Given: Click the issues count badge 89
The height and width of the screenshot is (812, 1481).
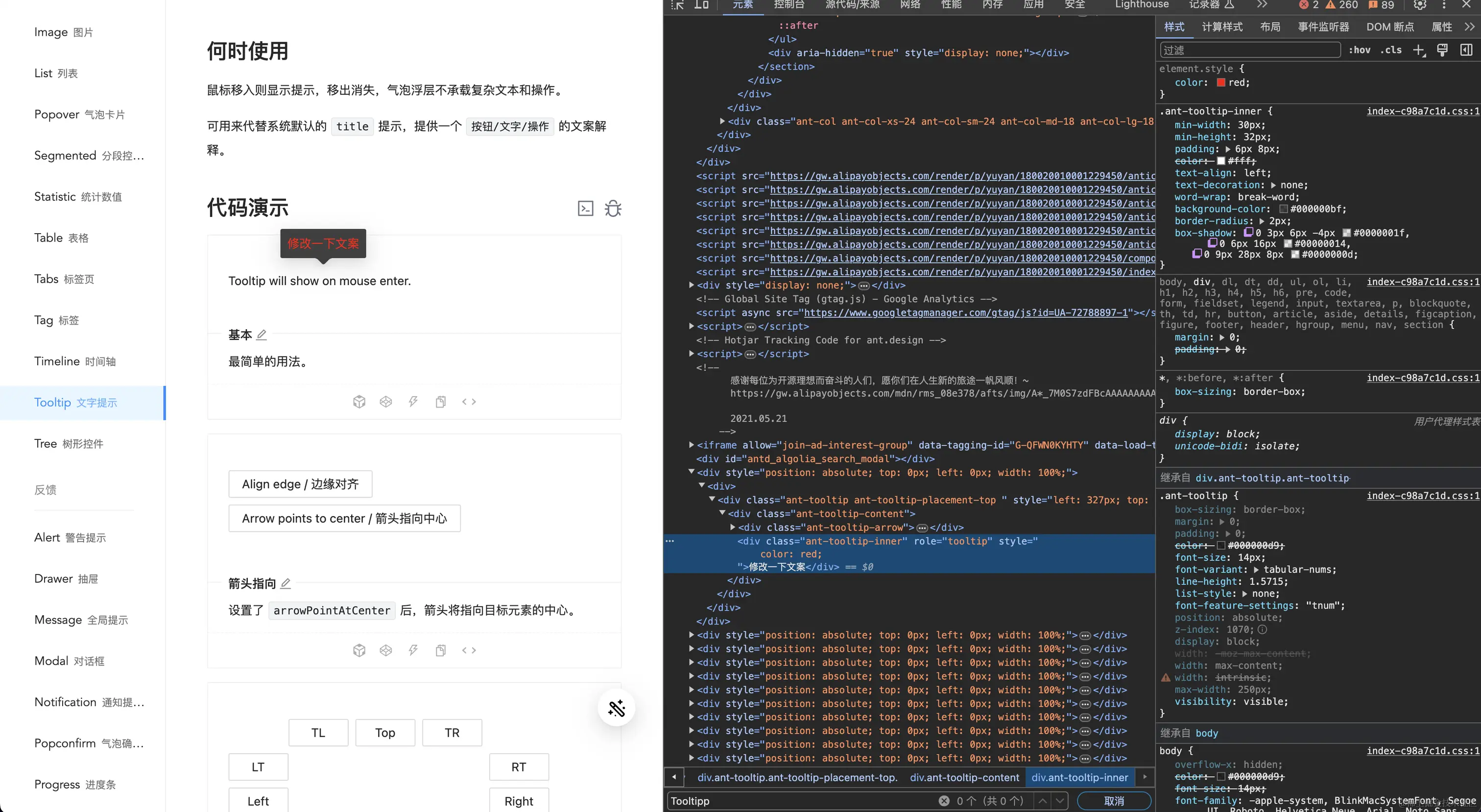Looking at the screenshot, I should pos(1381,4).
